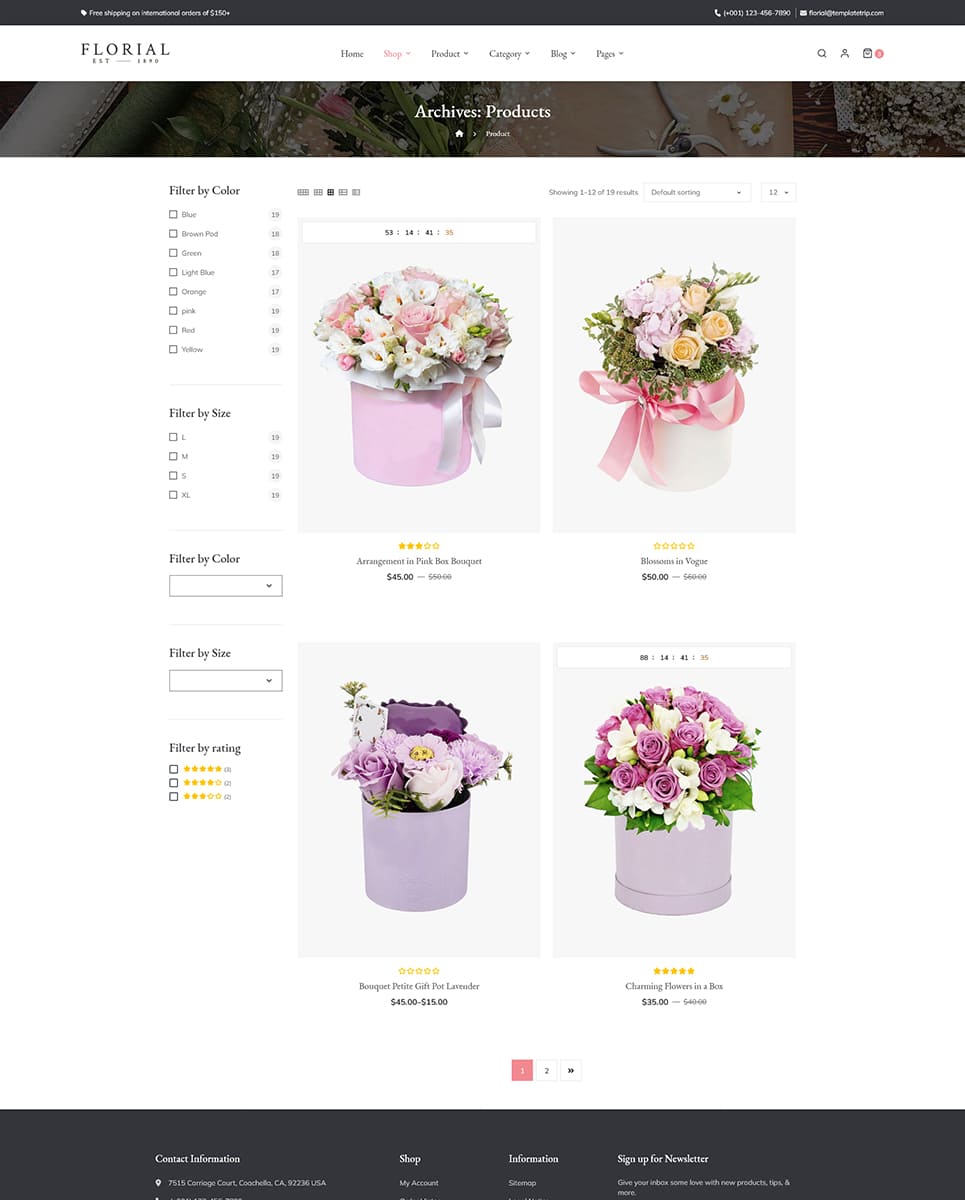Filter by five-star rating checkbox
Screen dimensions: 965x1200
coord(174,769)
